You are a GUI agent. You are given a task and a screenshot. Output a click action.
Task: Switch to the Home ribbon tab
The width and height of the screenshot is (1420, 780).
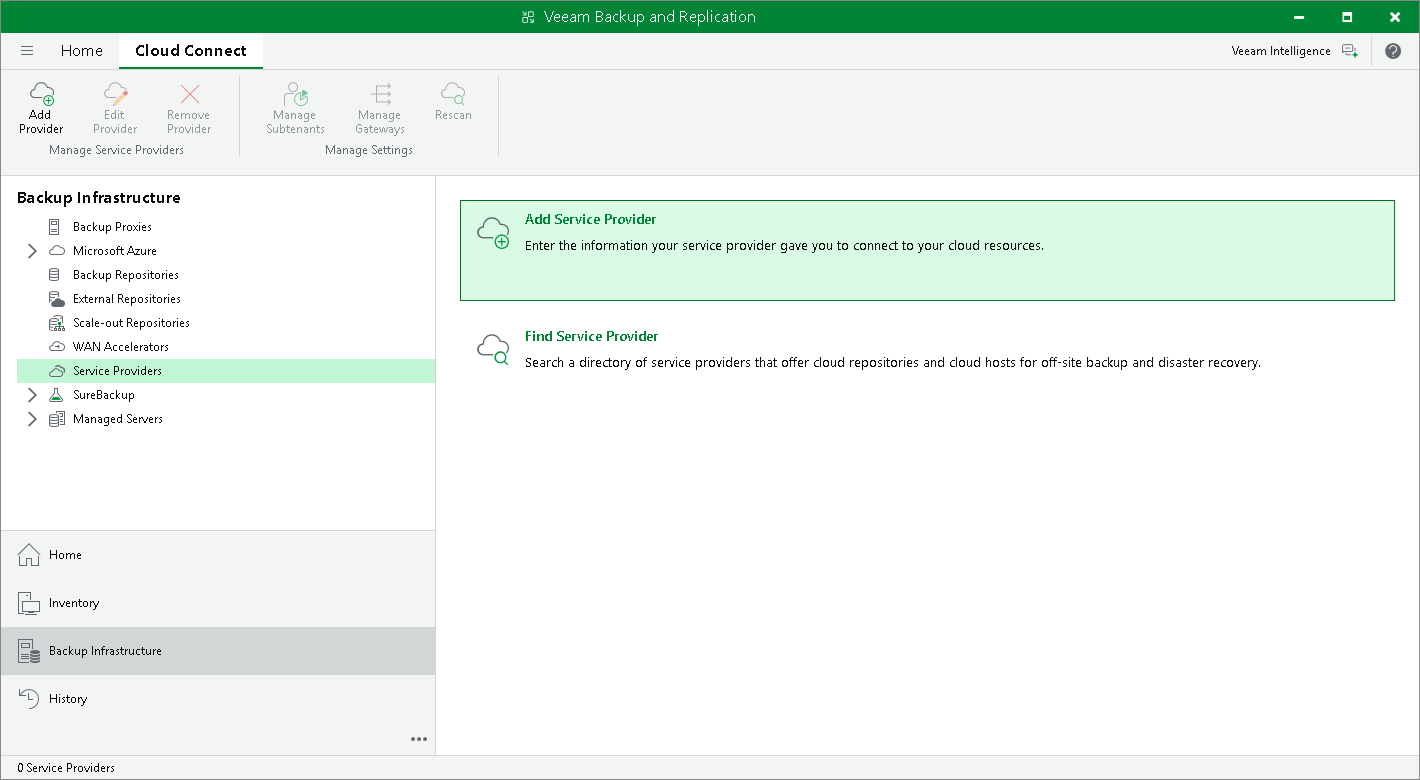pos(82,51)
